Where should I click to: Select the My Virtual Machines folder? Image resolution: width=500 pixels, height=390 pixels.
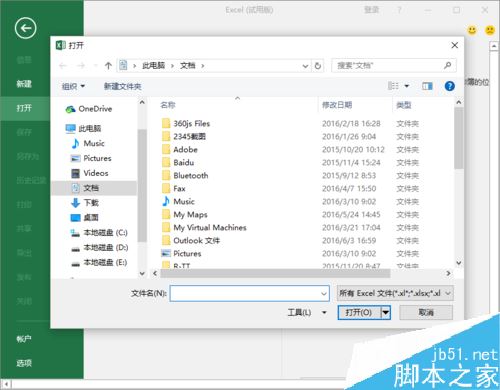tap(204, 228)
